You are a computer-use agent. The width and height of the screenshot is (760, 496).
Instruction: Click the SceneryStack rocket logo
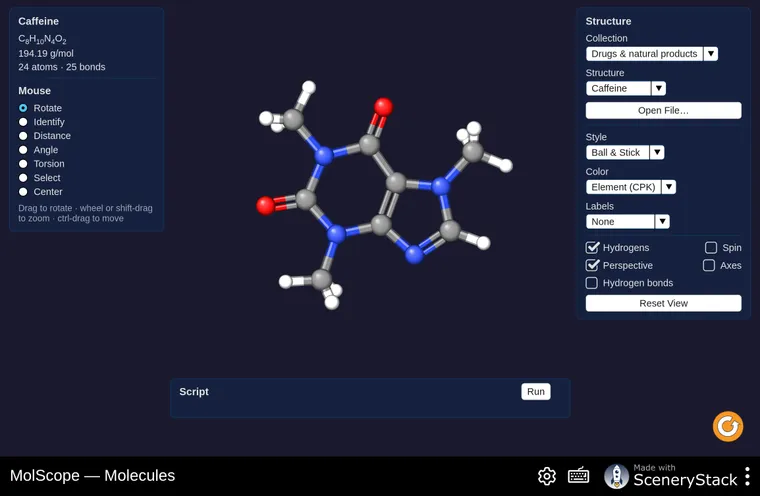[616, 476]
